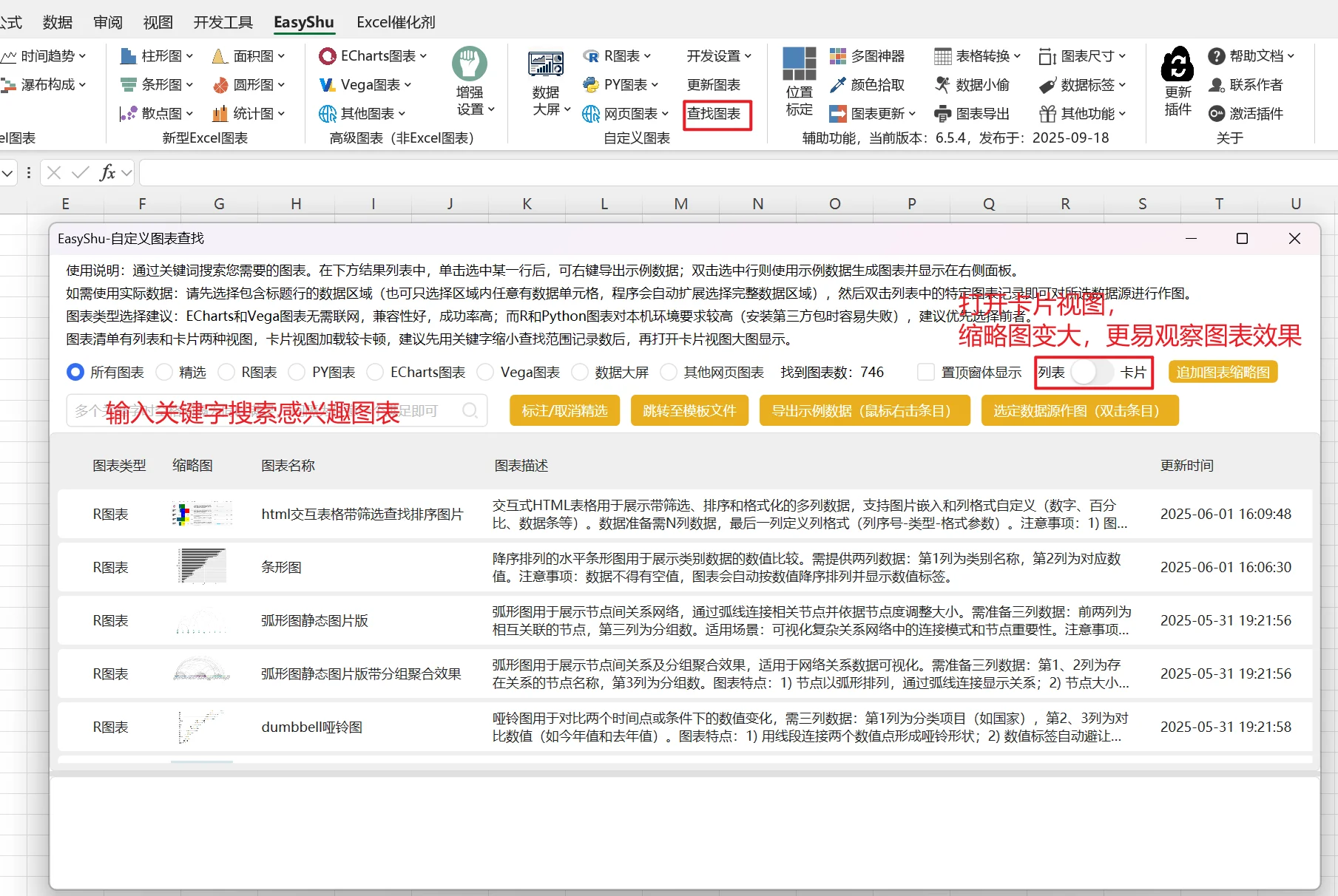
Task: Open the 增强设置 hand icon
Action: pyautogui.click(x=470, y=64)
